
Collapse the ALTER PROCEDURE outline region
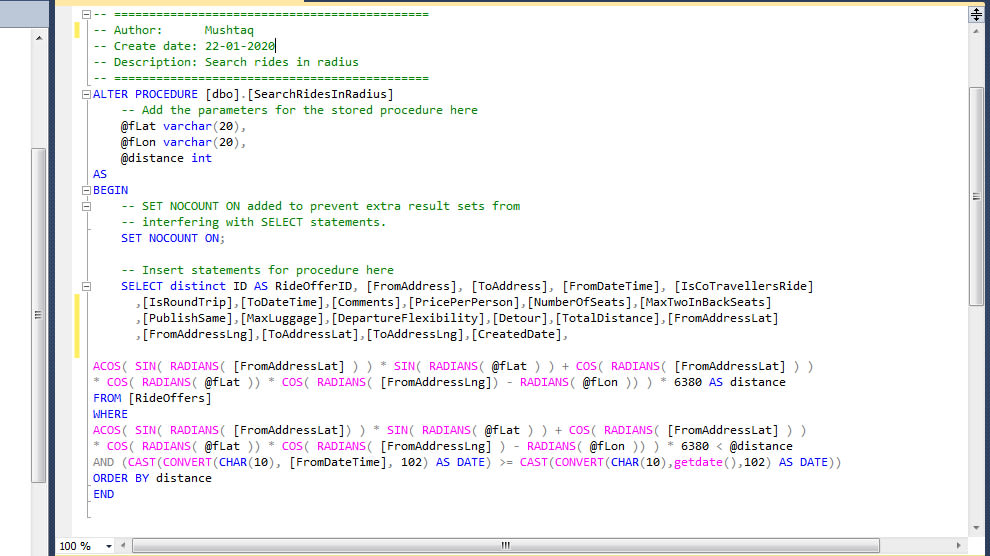pos(86,94)
